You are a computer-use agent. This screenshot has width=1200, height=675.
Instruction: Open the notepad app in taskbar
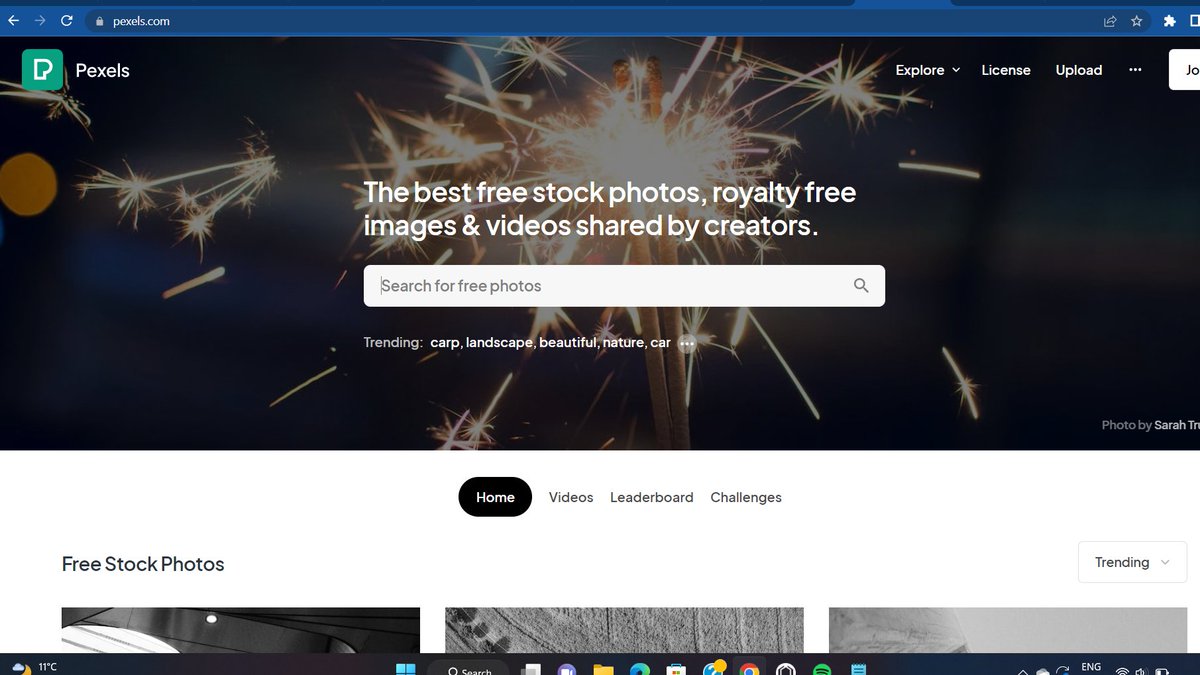click(858, 669)
